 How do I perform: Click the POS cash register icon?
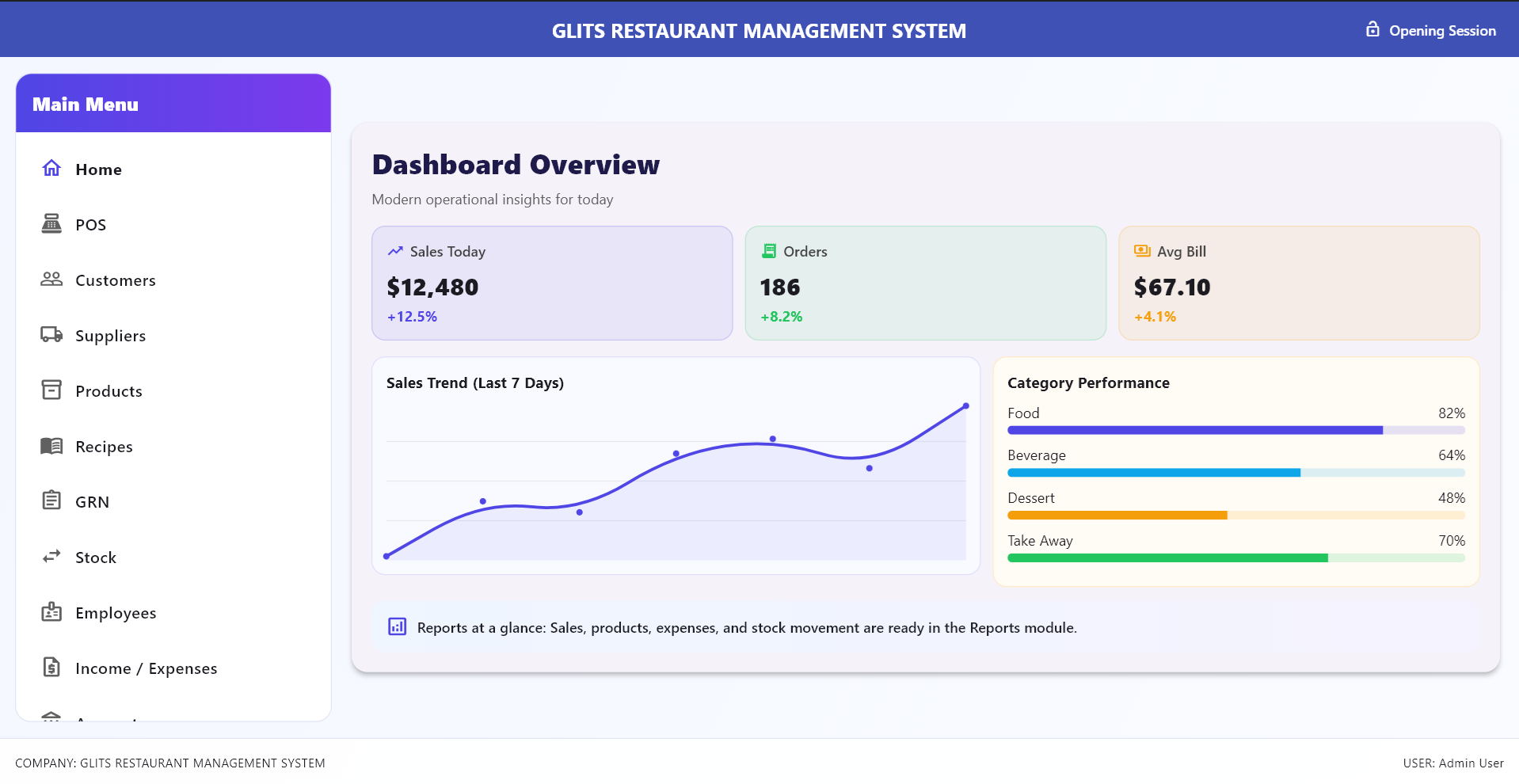coord(51,224)
